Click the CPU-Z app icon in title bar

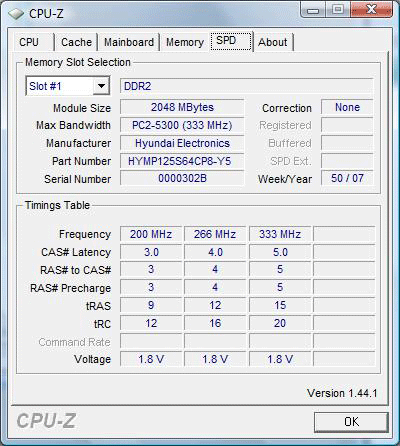point(16,14)
